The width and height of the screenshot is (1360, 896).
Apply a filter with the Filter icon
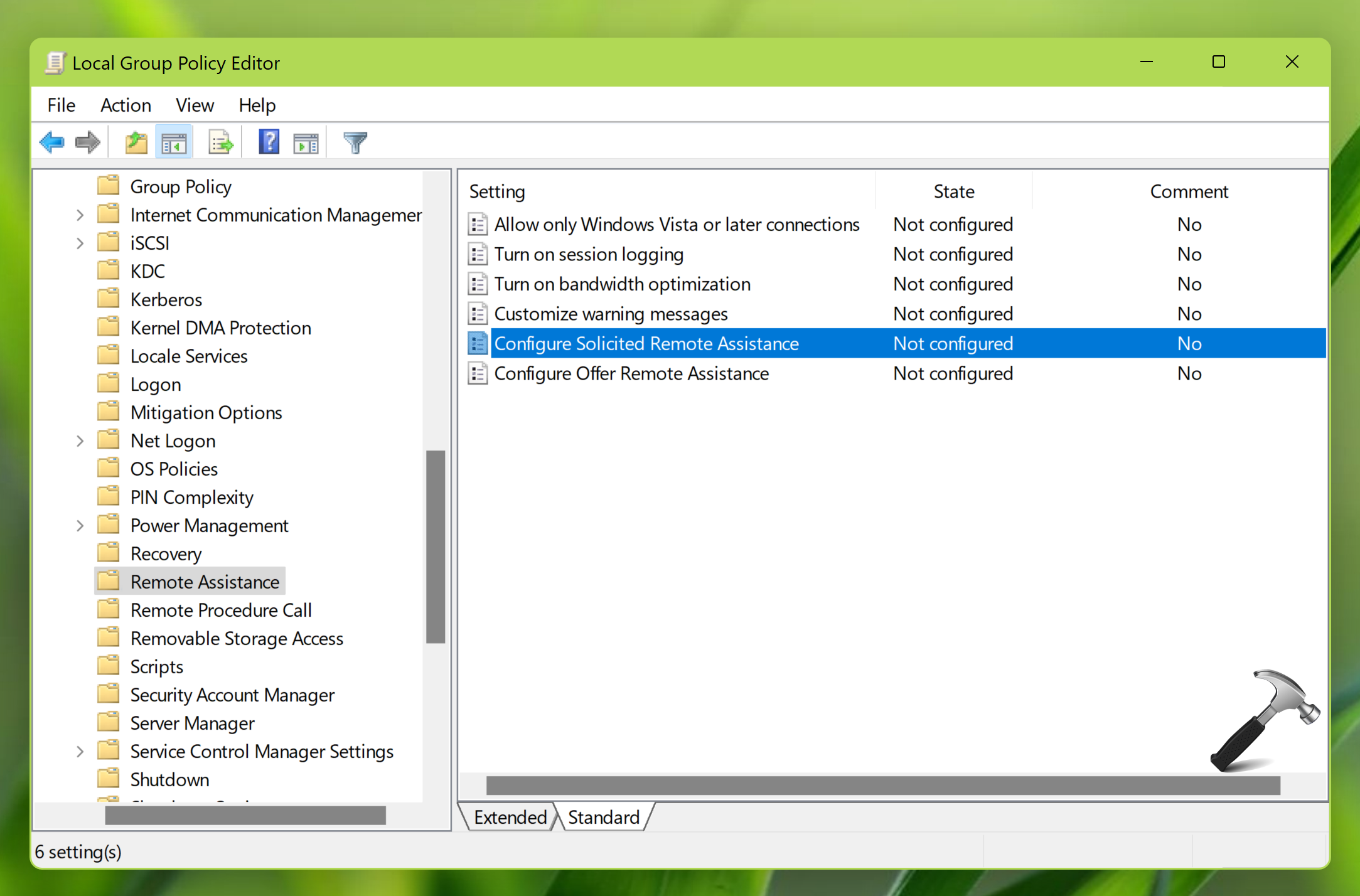(x=354, y=142)
